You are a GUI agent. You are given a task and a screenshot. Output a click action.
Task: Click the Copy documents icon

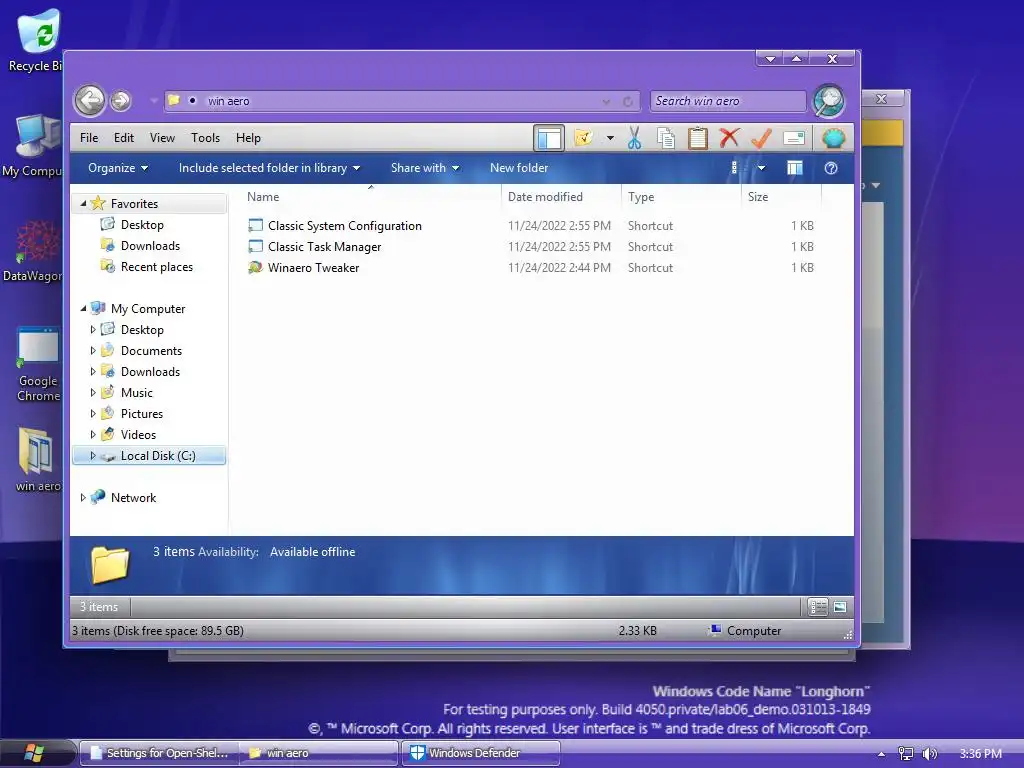coord(665,138)
